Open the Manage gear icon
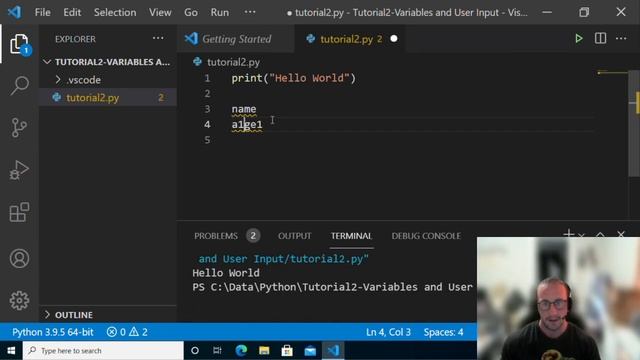Viewport: 640px width, 360px height. [19, 300]
